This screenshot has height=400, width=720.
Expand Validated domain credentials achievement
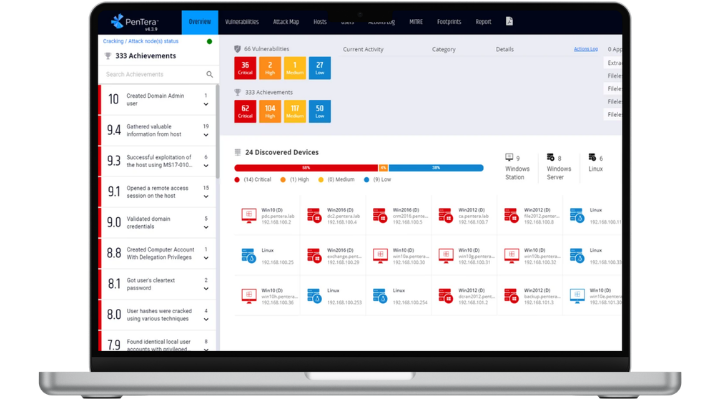[206, 227]
